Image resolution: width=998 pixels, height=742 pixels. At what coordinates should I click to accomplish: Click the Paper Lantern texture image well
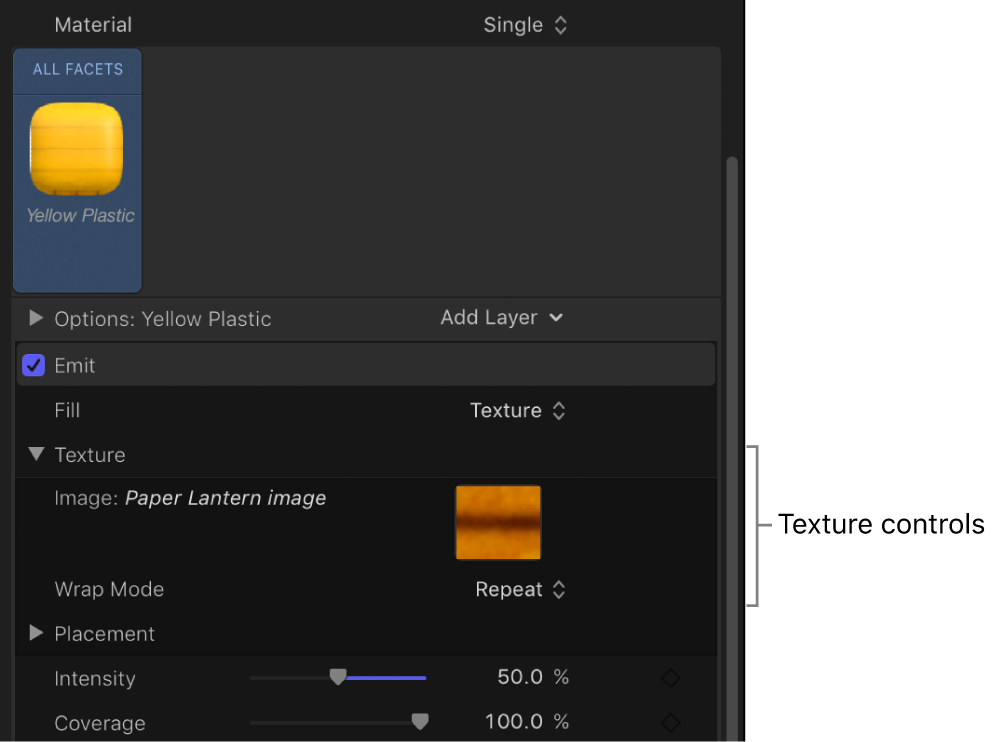(497, 522)
